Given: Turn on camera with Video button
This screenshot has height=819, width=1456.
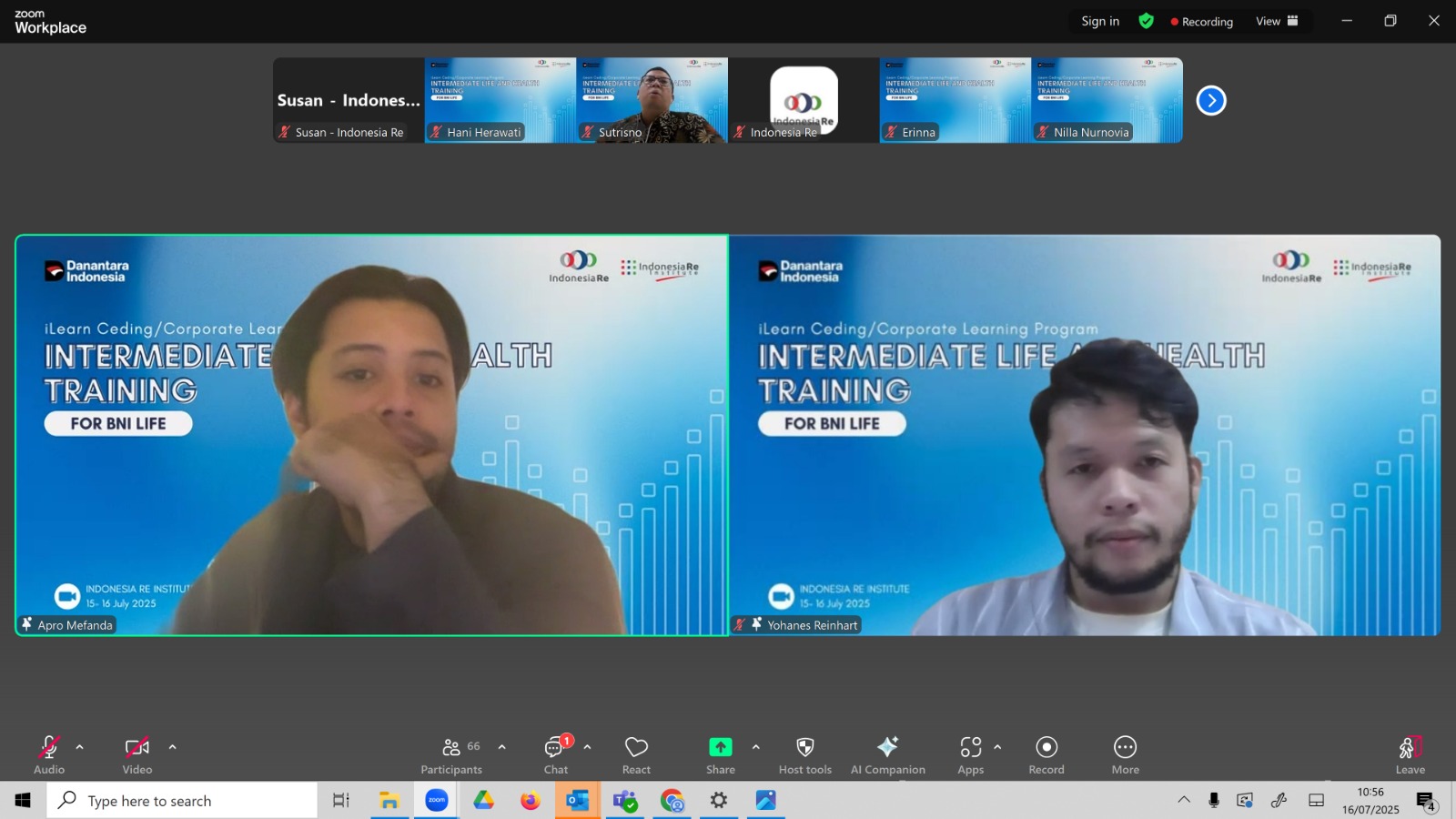Looking at the screenshot, I should point(137,755).
